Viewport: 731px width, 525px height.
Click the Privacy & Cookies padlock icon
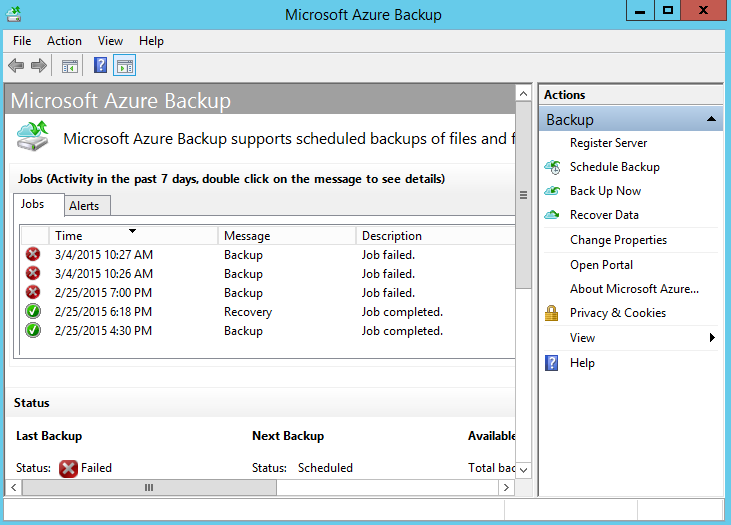tap(552, 313)
